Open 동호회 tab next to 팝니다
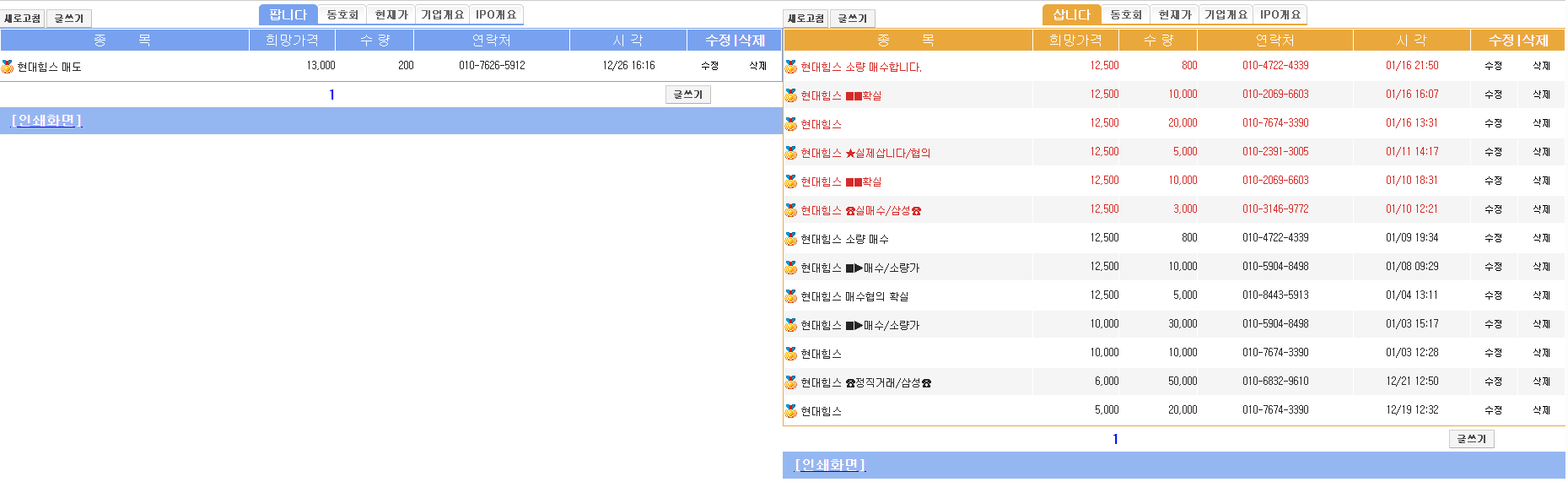Screen dimensions: 1568x482 tap(342, 14)
